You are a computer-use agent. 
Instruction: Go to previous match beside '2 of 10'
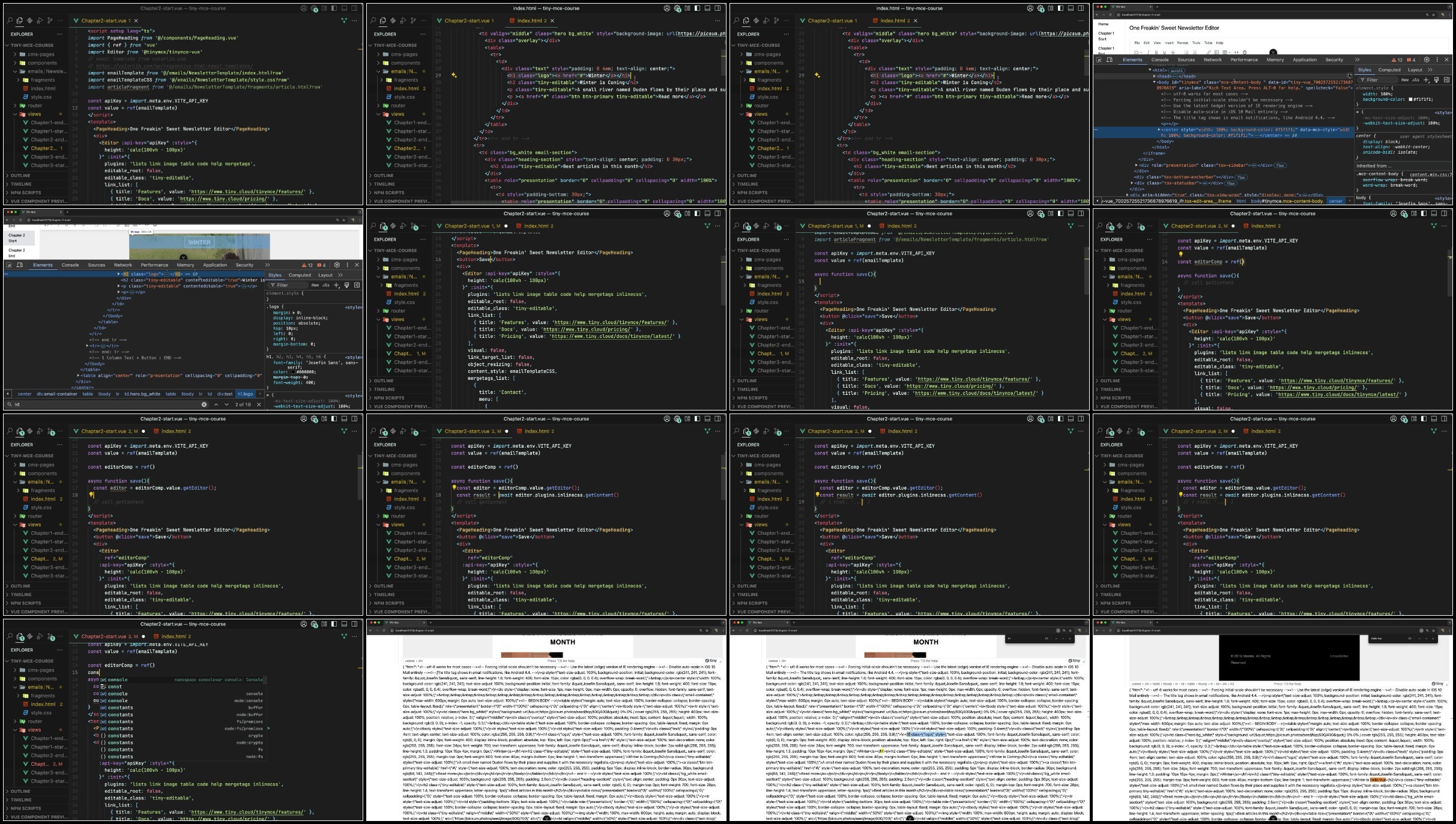(x=216, y=404)
